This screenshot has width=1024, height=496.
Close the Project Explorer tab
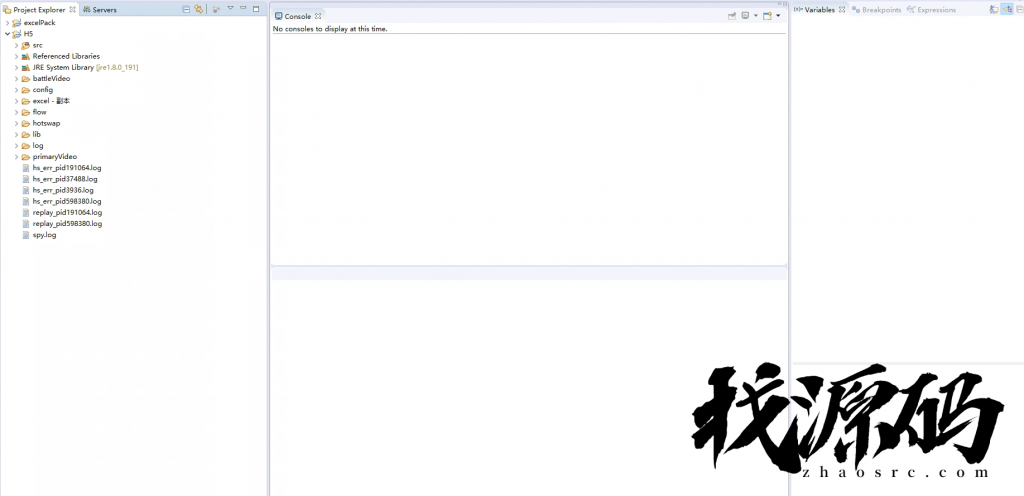[x=72, y=9]
